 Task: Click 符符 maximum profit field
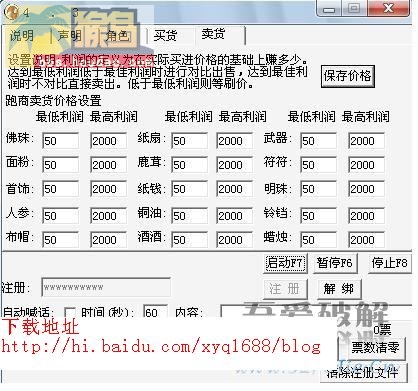click(x=366, y=165)
